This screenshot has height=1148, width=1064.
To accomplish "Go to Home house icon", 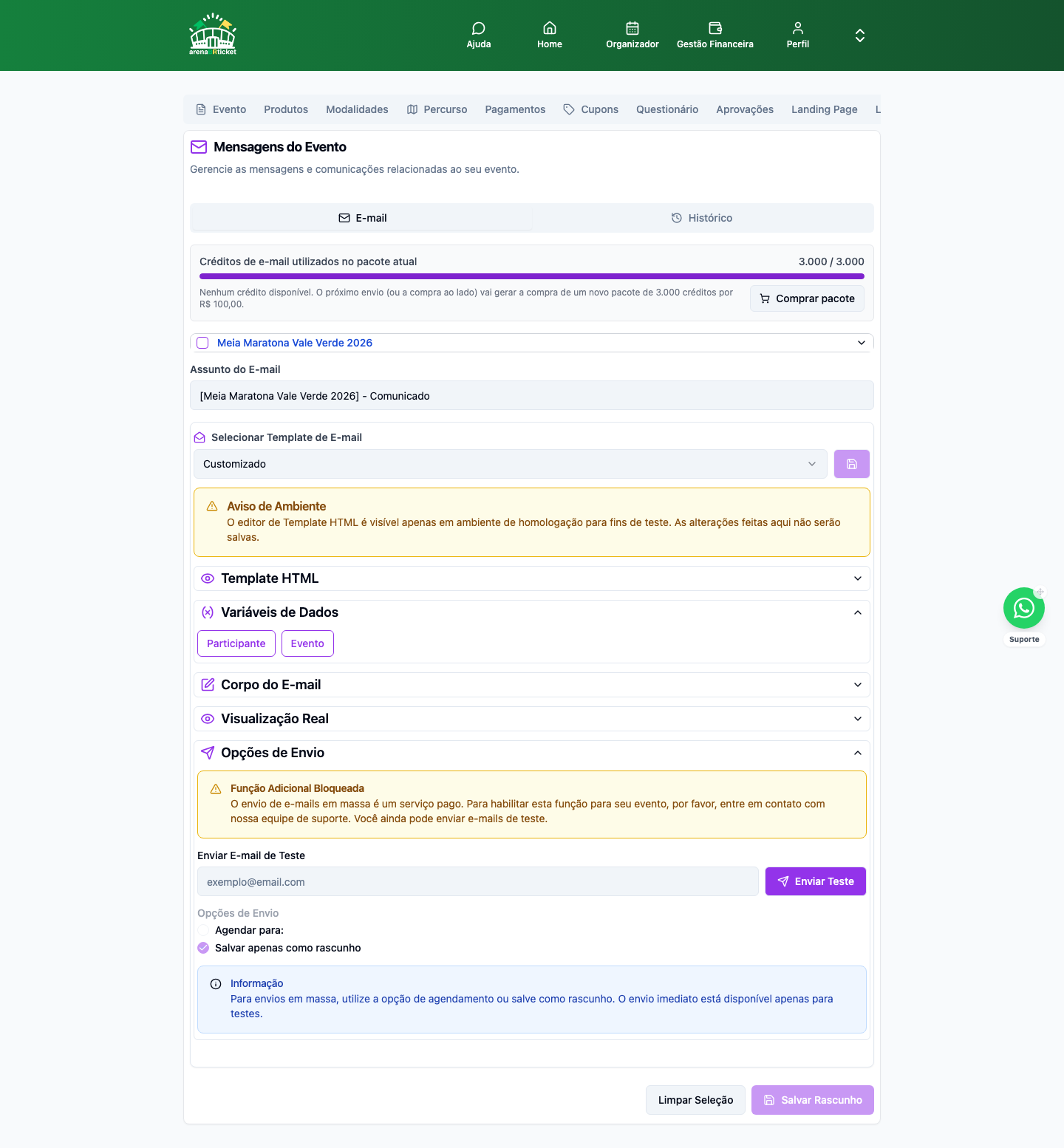I will pyautogui.click(x=550, y=28).
